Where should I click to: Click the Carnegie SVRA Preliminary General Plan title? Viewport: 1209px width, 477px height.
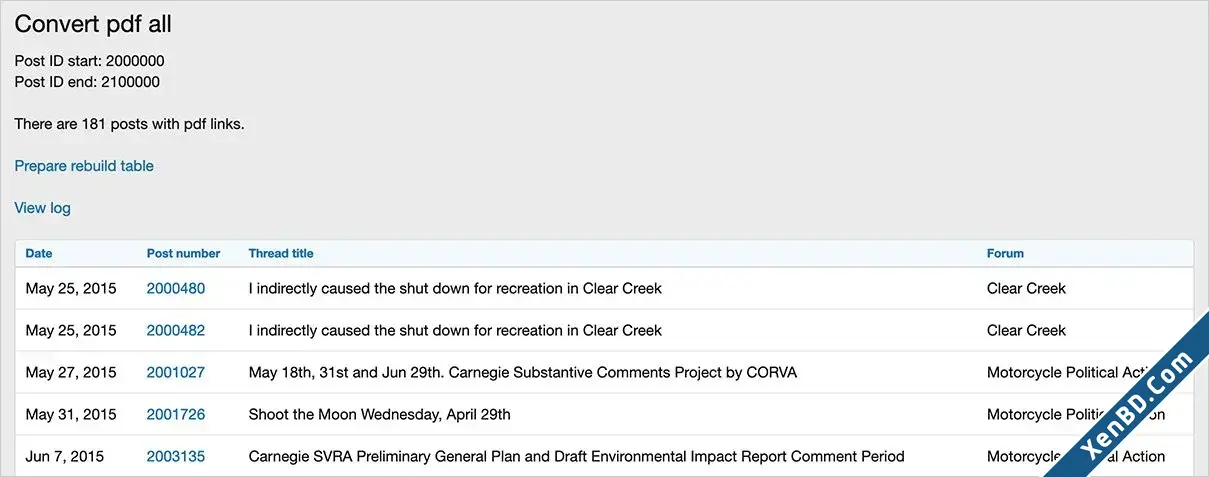click(x=576, y=456)
